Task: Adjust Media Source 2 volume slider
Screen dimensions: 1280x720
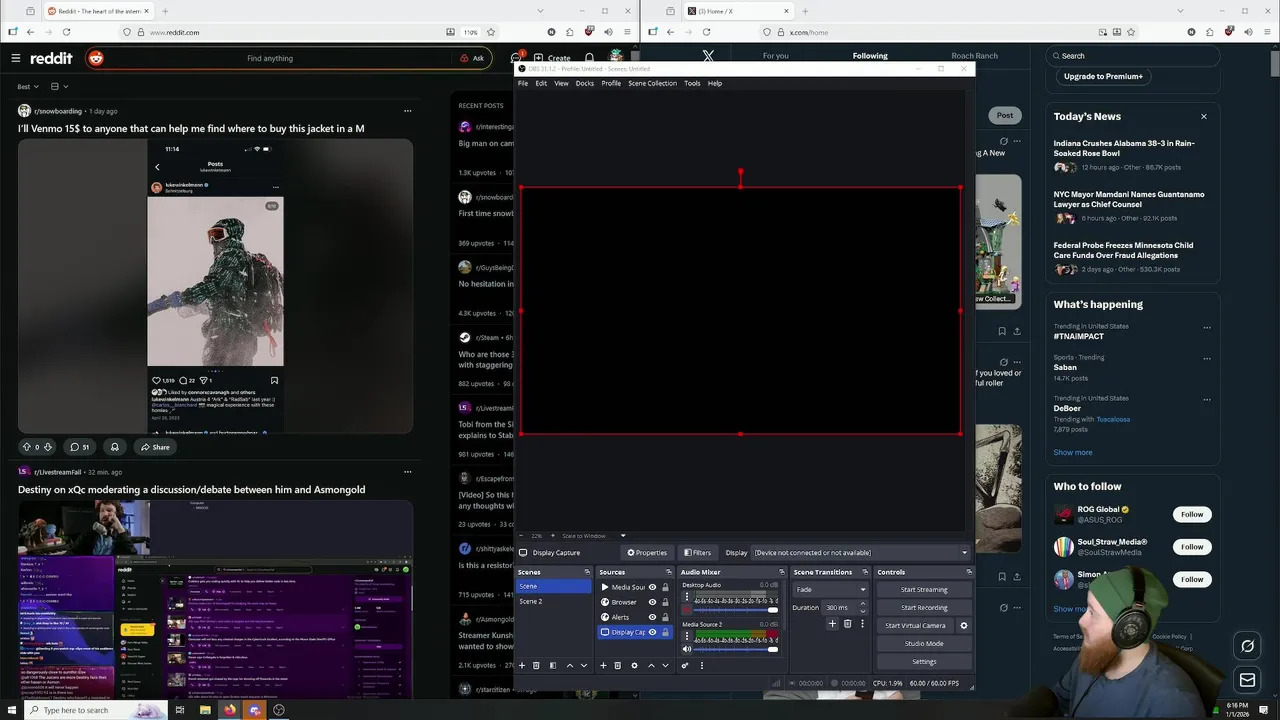Action: pyautogui.click(x=736, y=649)
